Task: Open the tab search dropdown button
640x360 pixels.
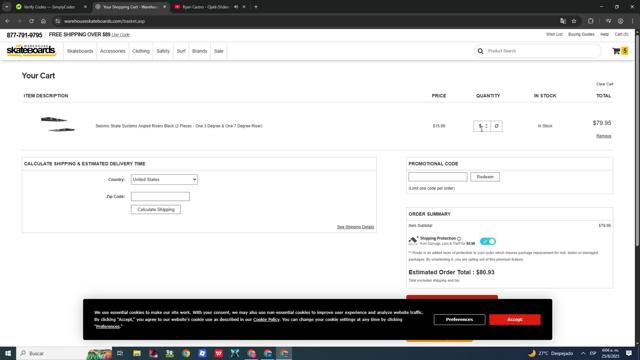Action: pyautogui.click(x=7, y=7)
